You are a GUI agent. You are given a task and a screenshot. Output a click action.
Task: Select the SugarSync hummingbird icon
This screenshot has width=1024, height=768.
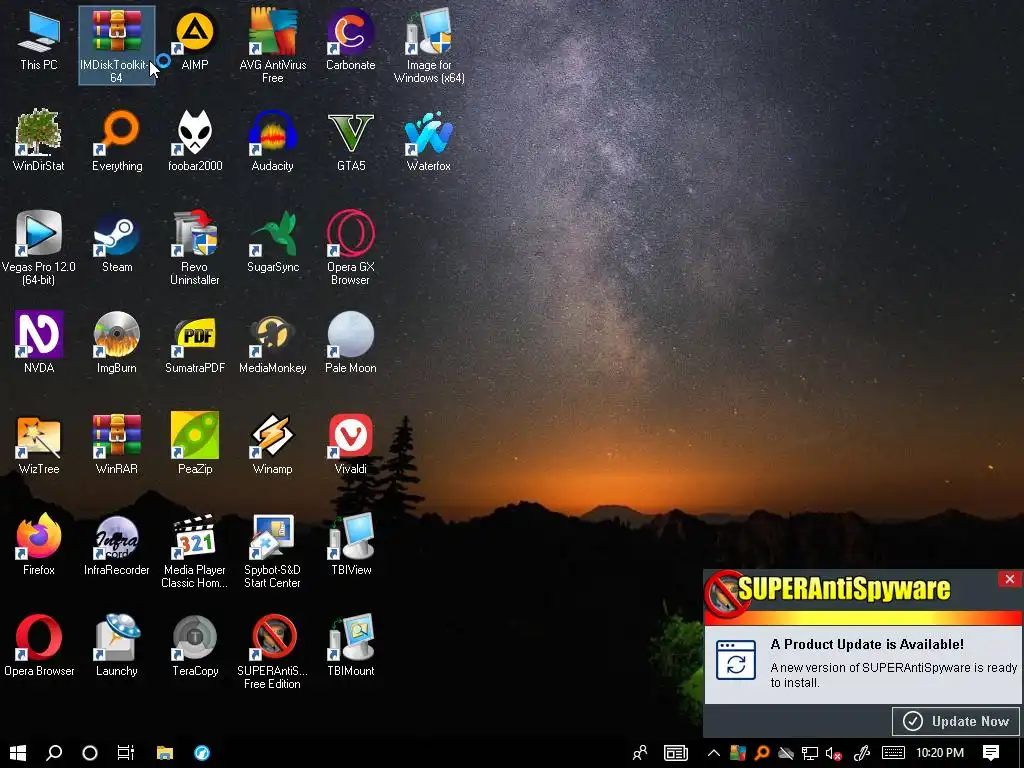click(272, 243)
